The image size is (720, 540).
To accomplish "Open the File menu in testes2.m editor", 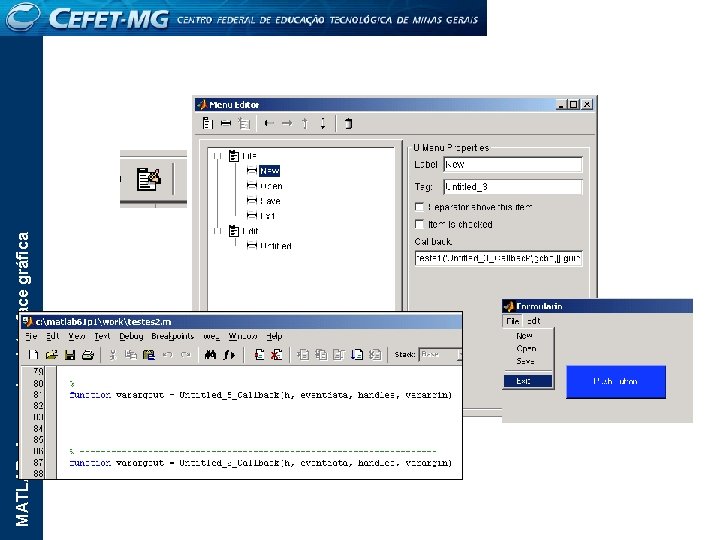I will pyautogui.click(x=31, y=336).
